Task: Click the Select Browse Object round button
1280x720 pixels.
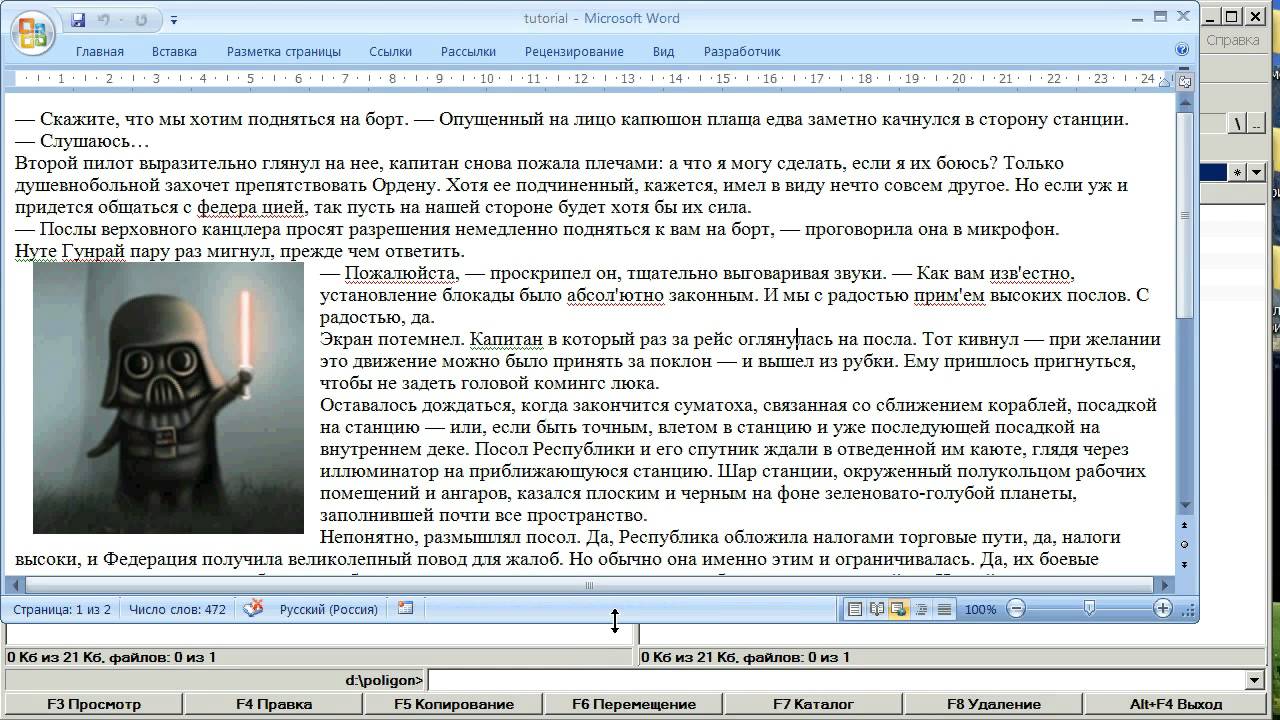Action: pos(1186,545)
